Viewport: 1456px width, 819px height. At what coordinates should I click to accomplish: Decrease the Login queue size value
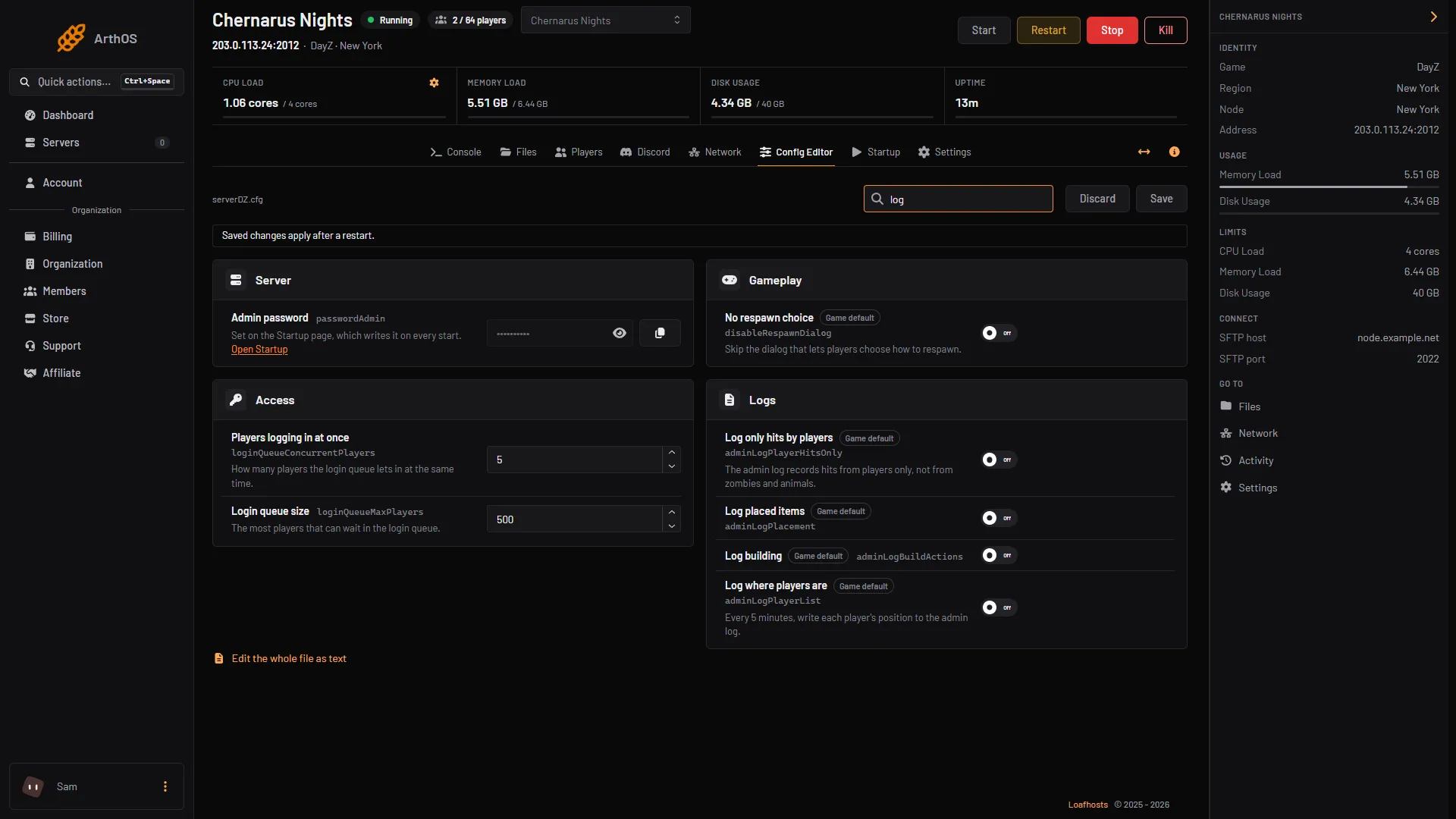(x=672, y=526)
